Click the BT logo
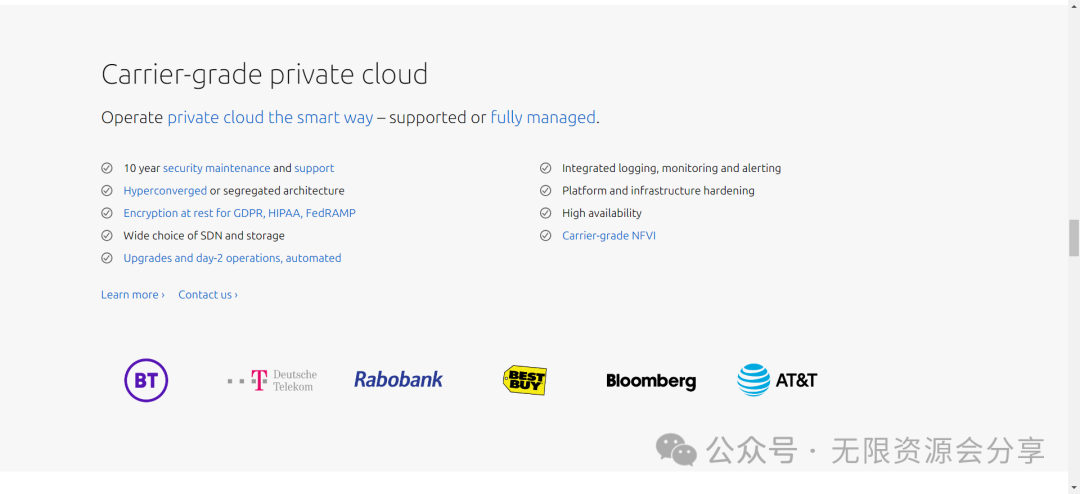Image resolution: width=1080 pixels, height=494 pixels. (146, 380)
